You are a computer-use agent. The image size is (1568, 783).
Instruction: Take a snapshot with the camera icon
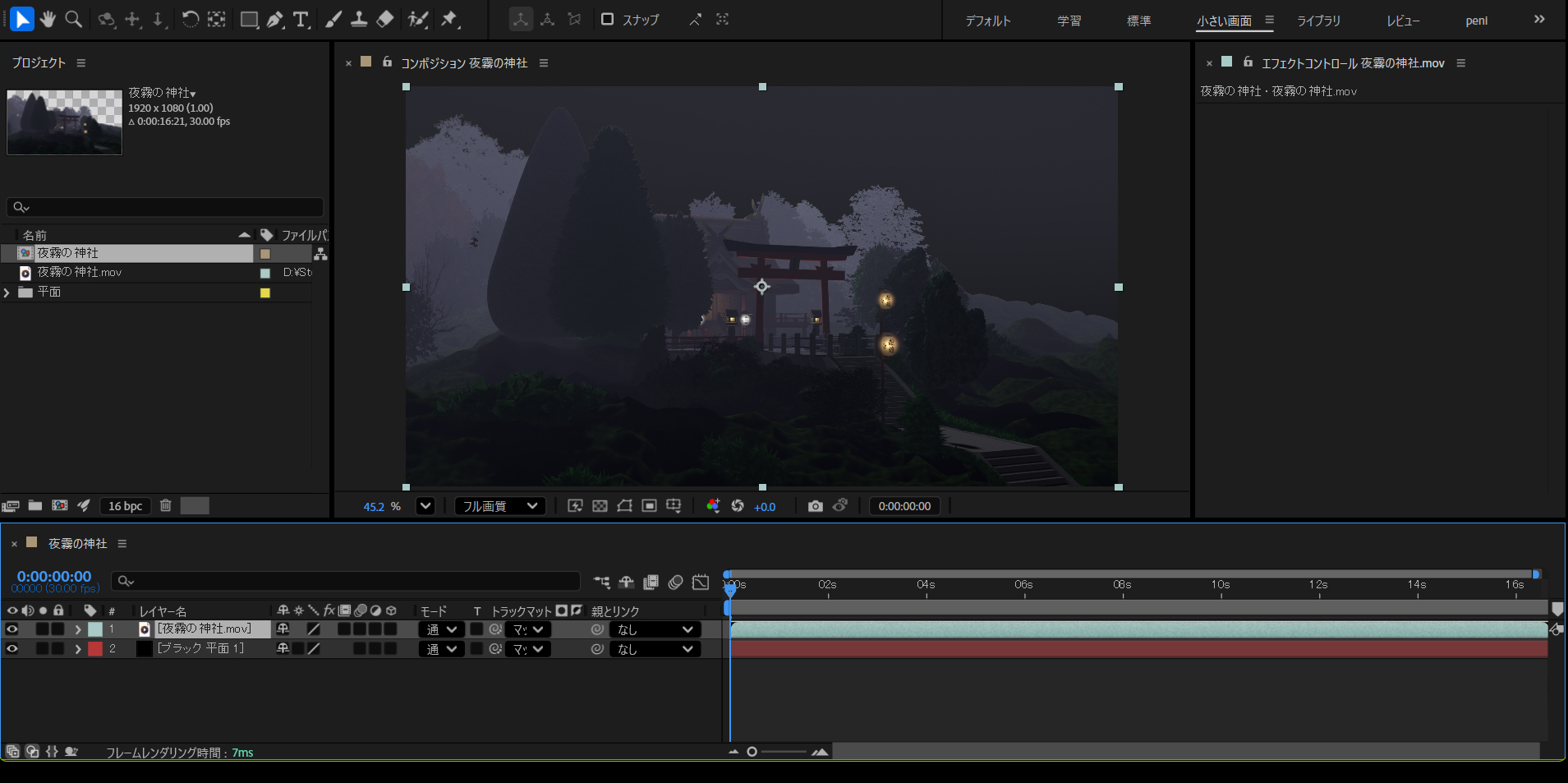(x=815, y=506)
